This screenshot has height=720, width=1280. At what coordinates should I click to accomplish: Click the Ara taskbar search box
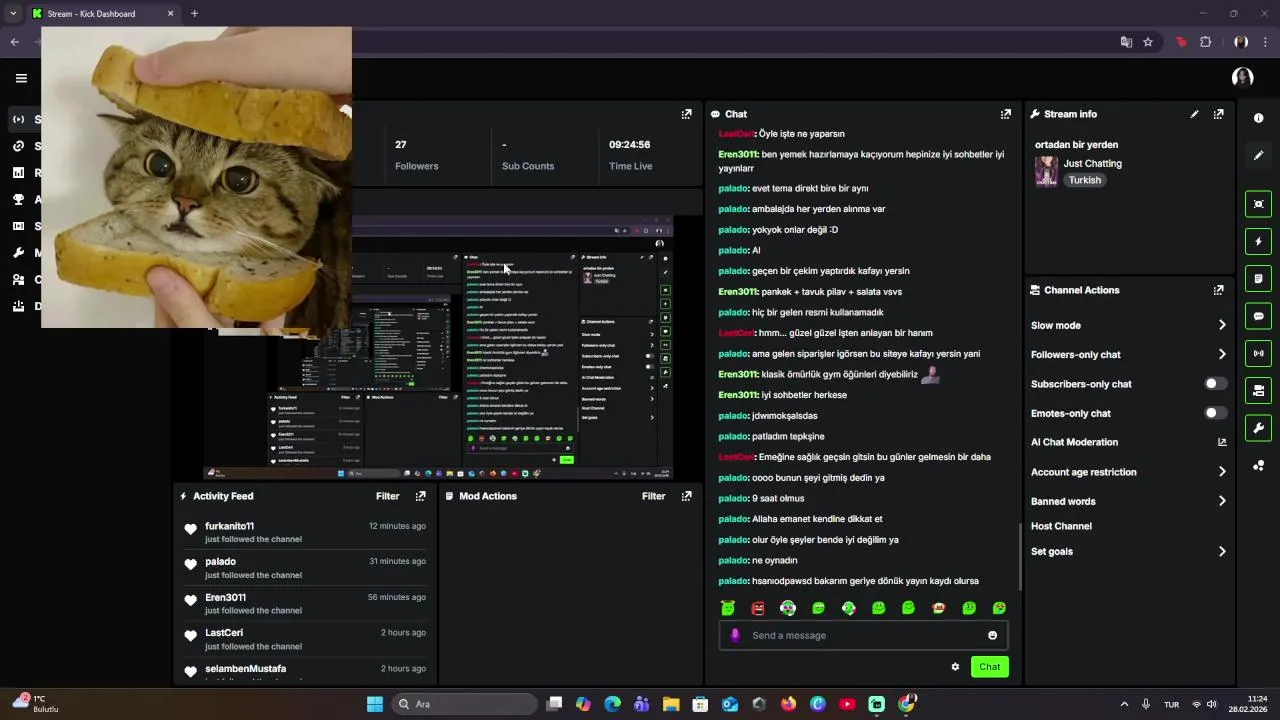[464, 704]
